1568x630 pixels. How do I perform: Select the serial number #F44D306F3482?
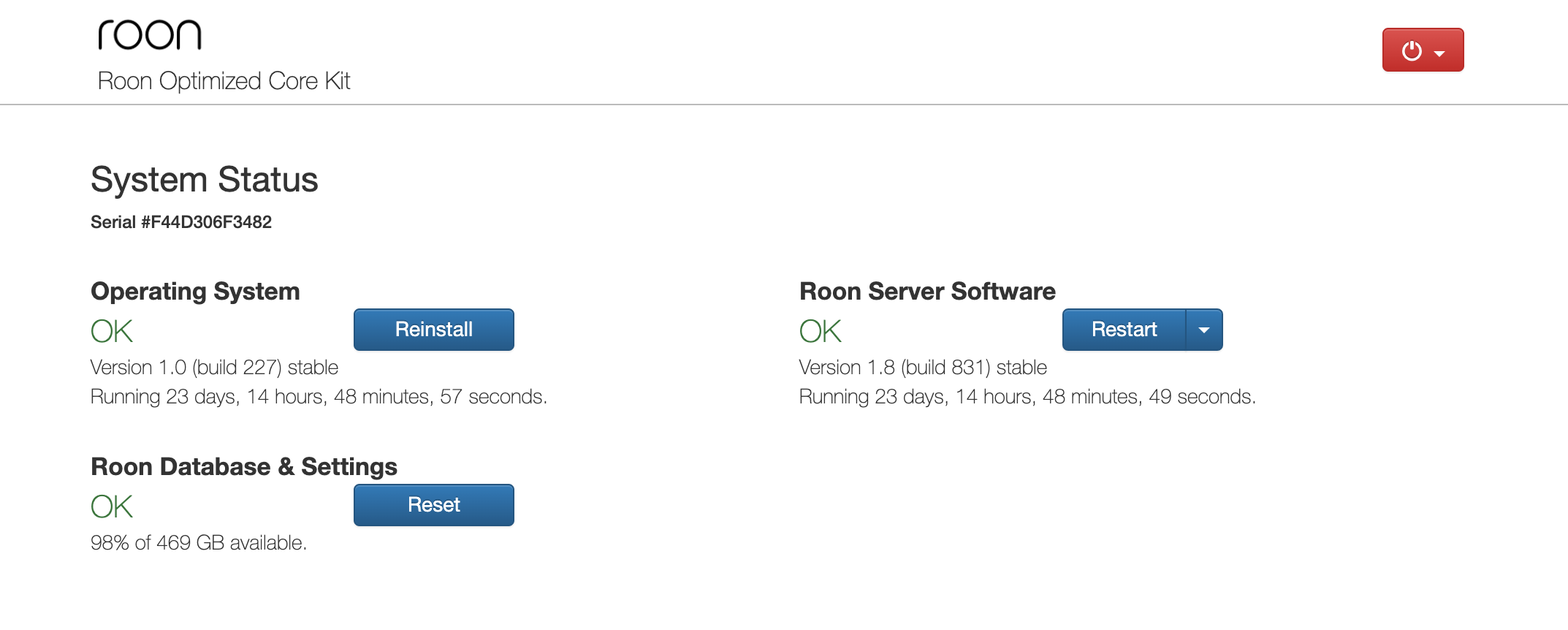(206, 222)
